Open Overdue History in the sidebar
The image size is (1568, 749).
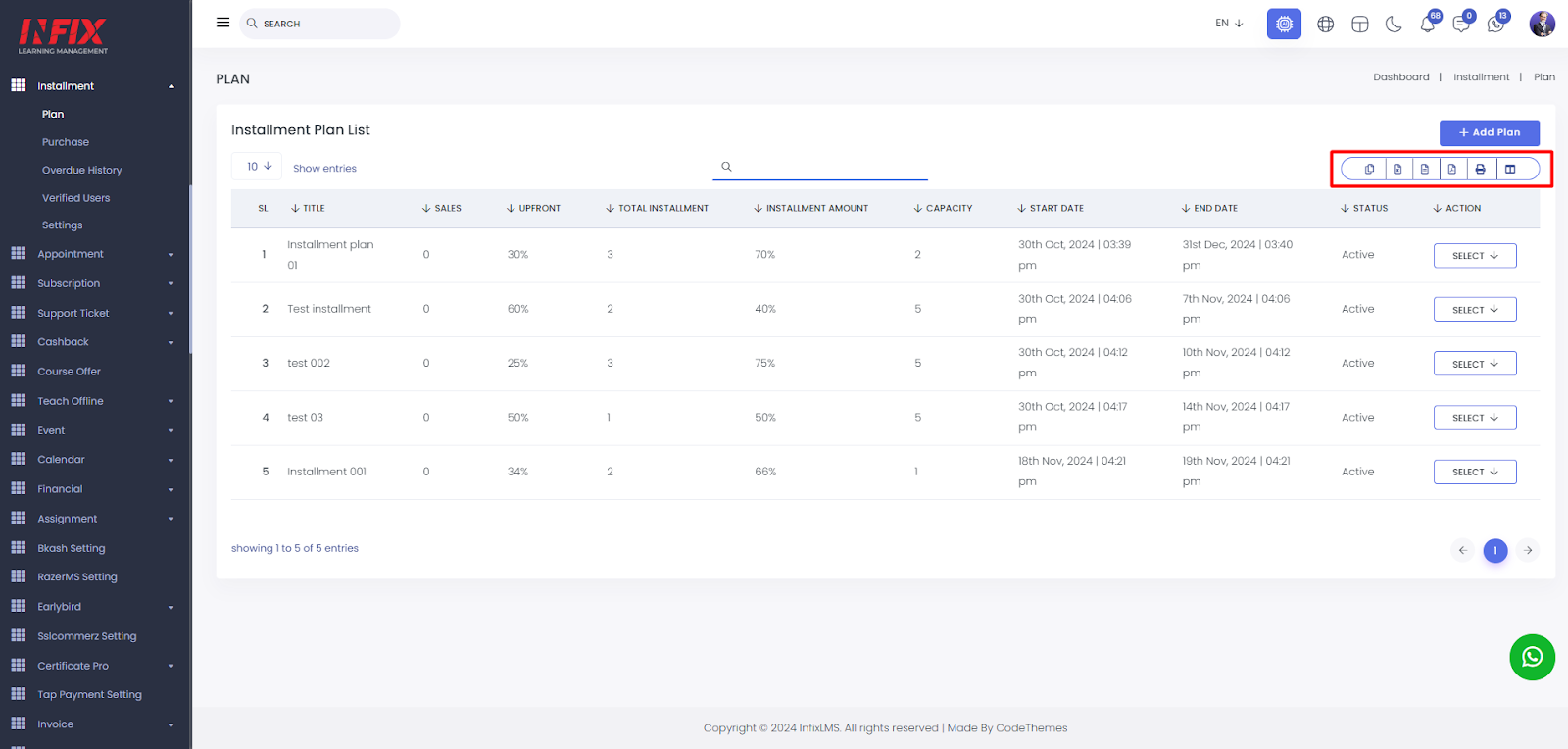82,170
